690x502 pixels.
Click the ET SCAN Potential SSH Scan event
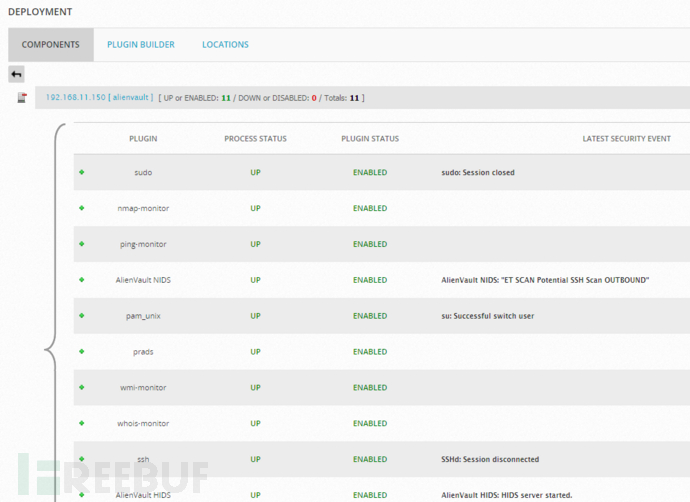point(545,280)
